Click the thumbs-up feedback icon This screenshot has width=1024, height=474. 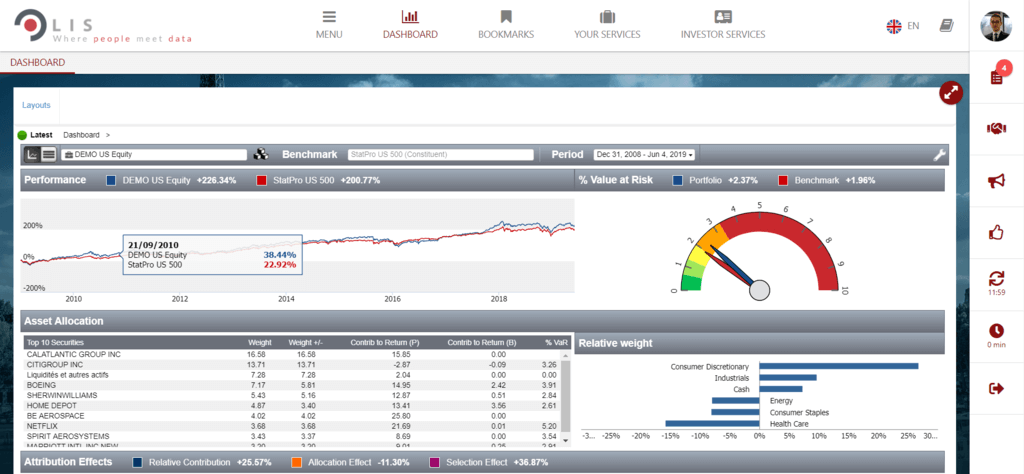pos(997,232)
